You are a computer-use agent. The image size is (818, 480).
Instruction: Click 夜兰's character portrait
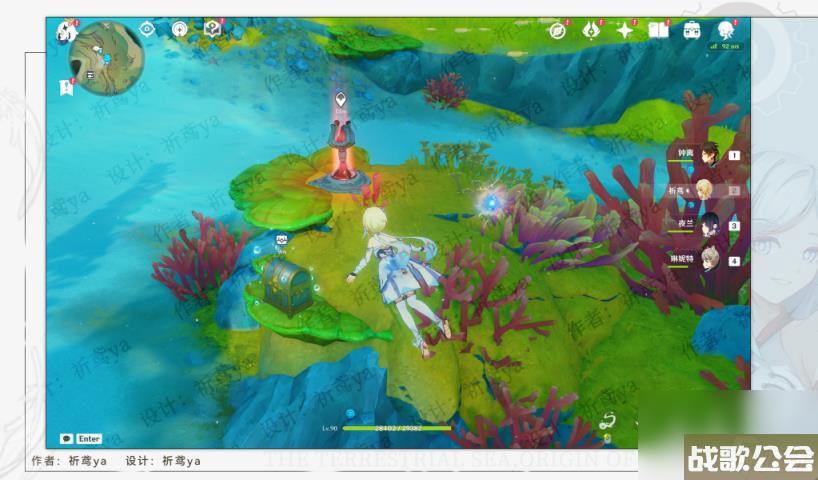pyautogui.click(x=710, y=224)
